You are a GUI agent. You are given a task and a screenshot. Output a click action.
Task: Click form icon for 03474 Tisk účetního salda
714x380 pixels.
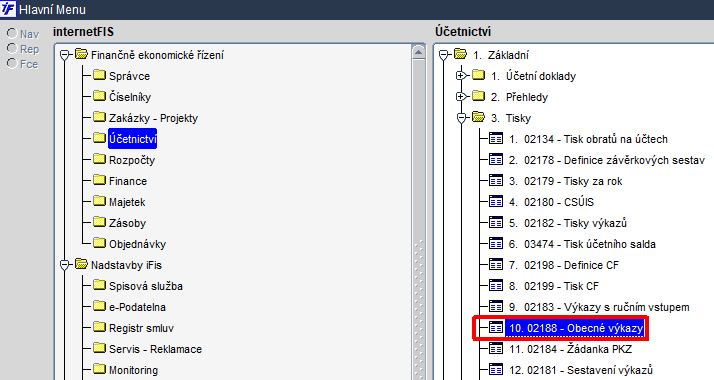tap(496, 243)
